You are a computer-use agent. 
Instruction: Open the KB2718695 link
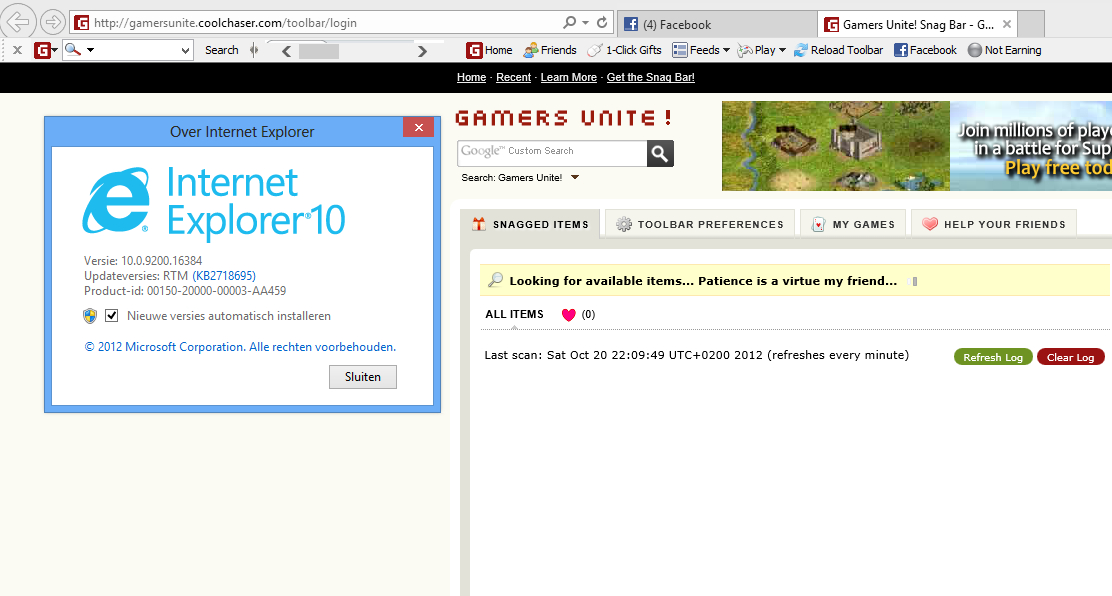[x=224, y=275]
